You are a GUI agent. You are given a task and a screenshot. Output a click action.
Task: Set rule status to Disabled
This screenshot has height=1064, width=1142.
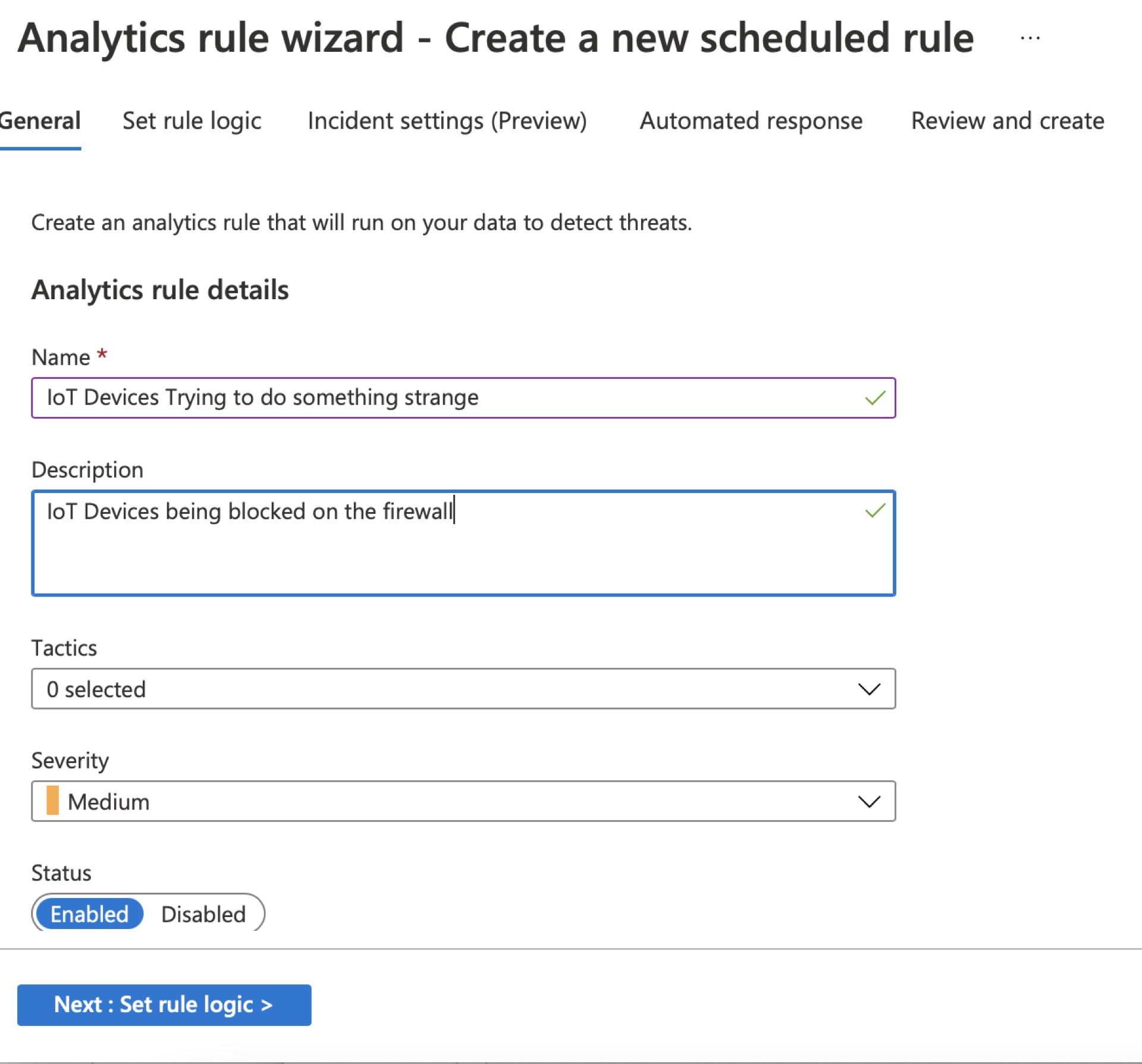[203, 914]
